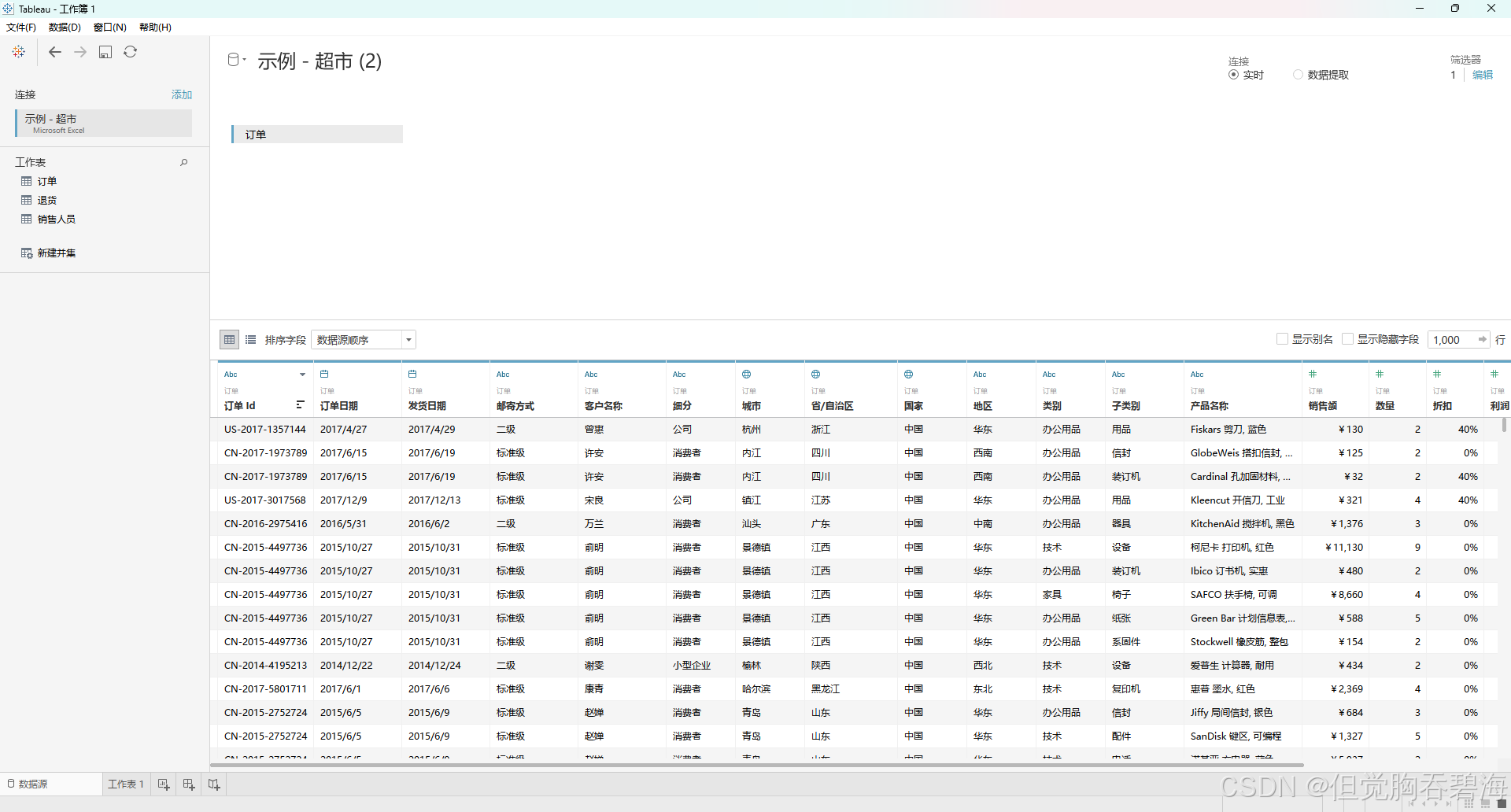The height and width of the screenshot is (812, 1511).
Task: Go back with the left arrow
Action: [55, 52]
